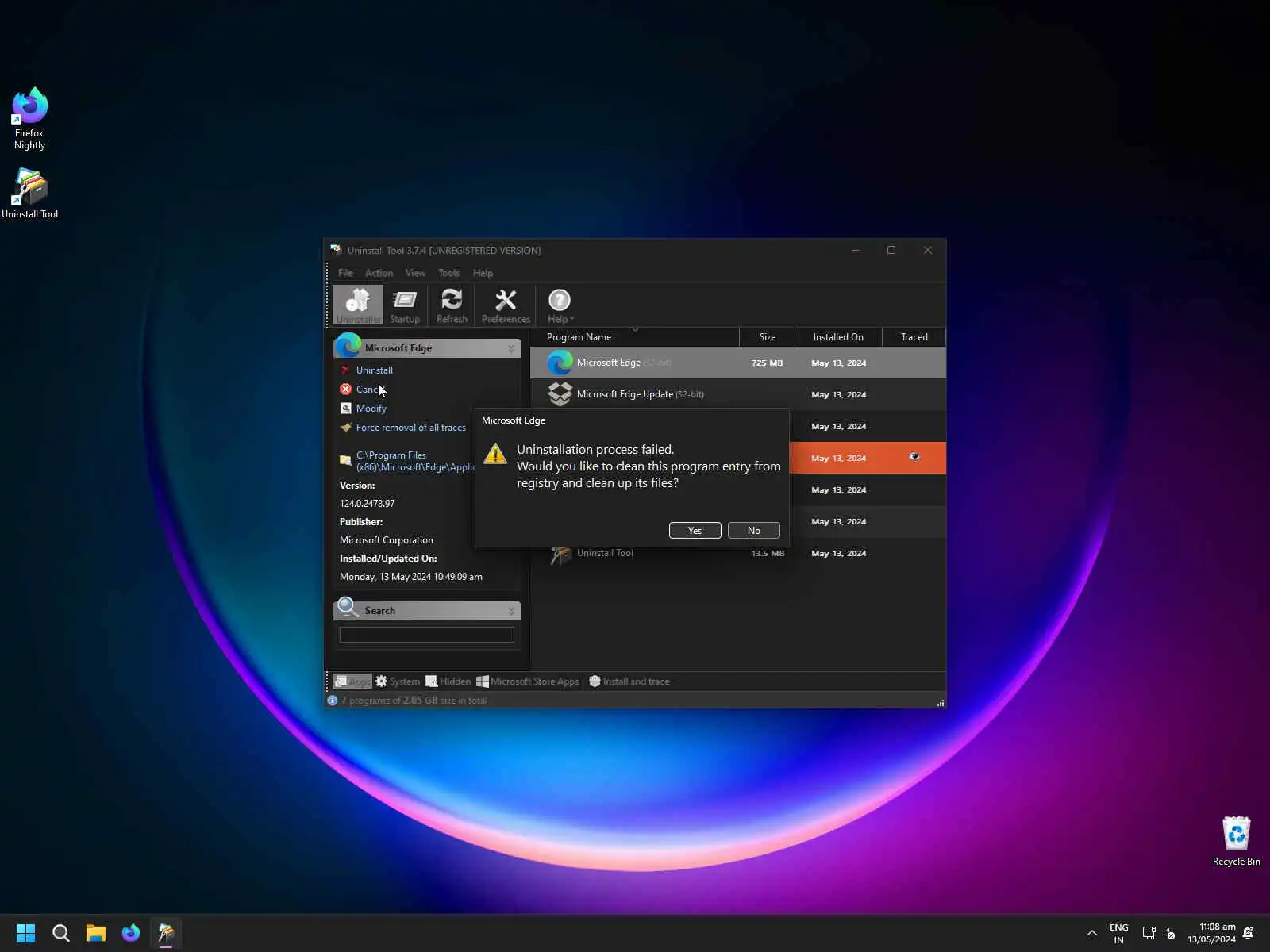Select the Uninstall Tool program row
The height and width of the screenshot is (952, 1270).
click(738, 553)
